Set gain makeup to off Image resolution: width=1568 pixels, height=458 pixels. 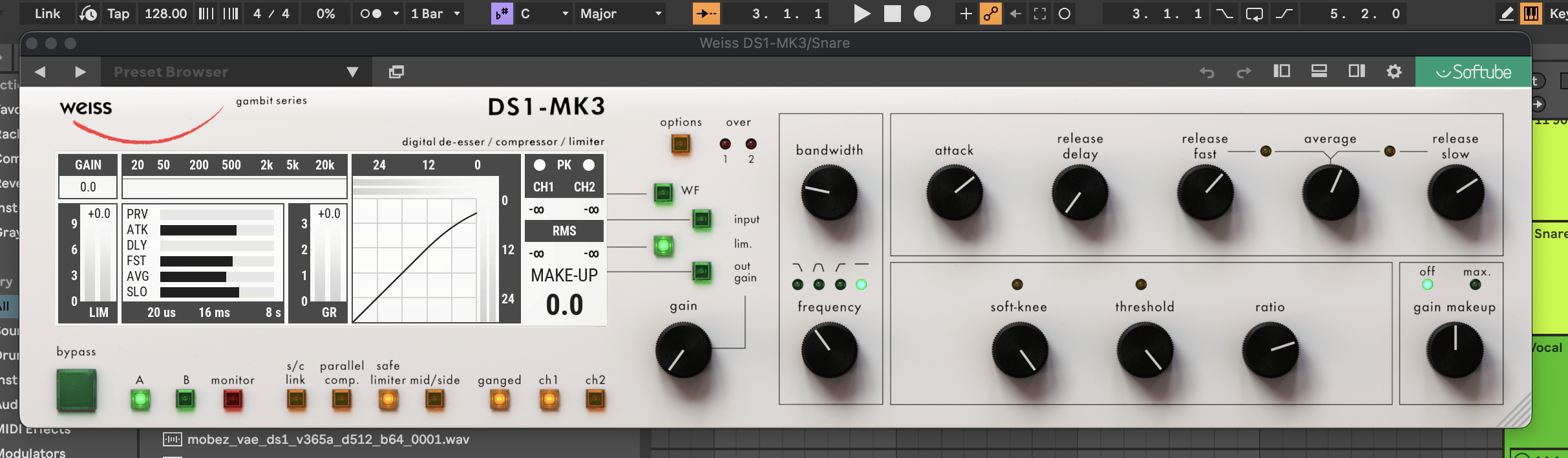coord(1427,284)
